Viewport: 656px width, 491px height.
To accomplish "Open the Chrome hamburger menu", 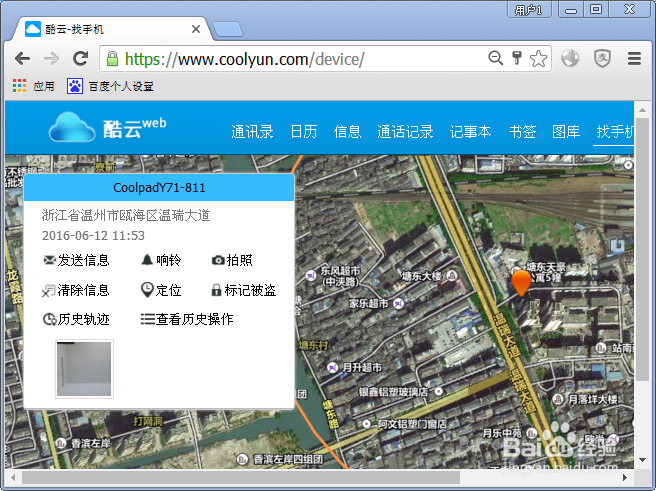I will pos(634,59).
